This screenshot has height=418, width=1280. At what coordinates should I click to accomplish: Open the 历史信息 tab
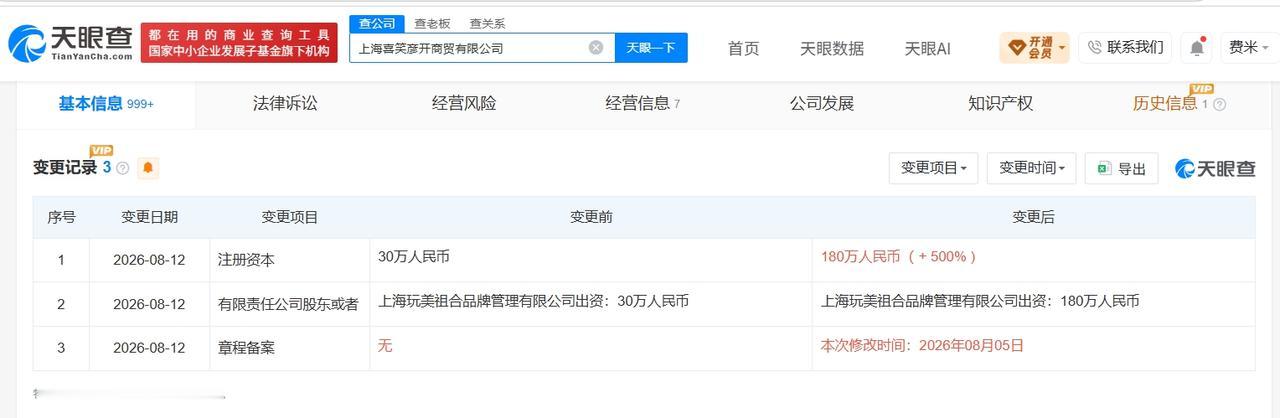point(1164,103)
